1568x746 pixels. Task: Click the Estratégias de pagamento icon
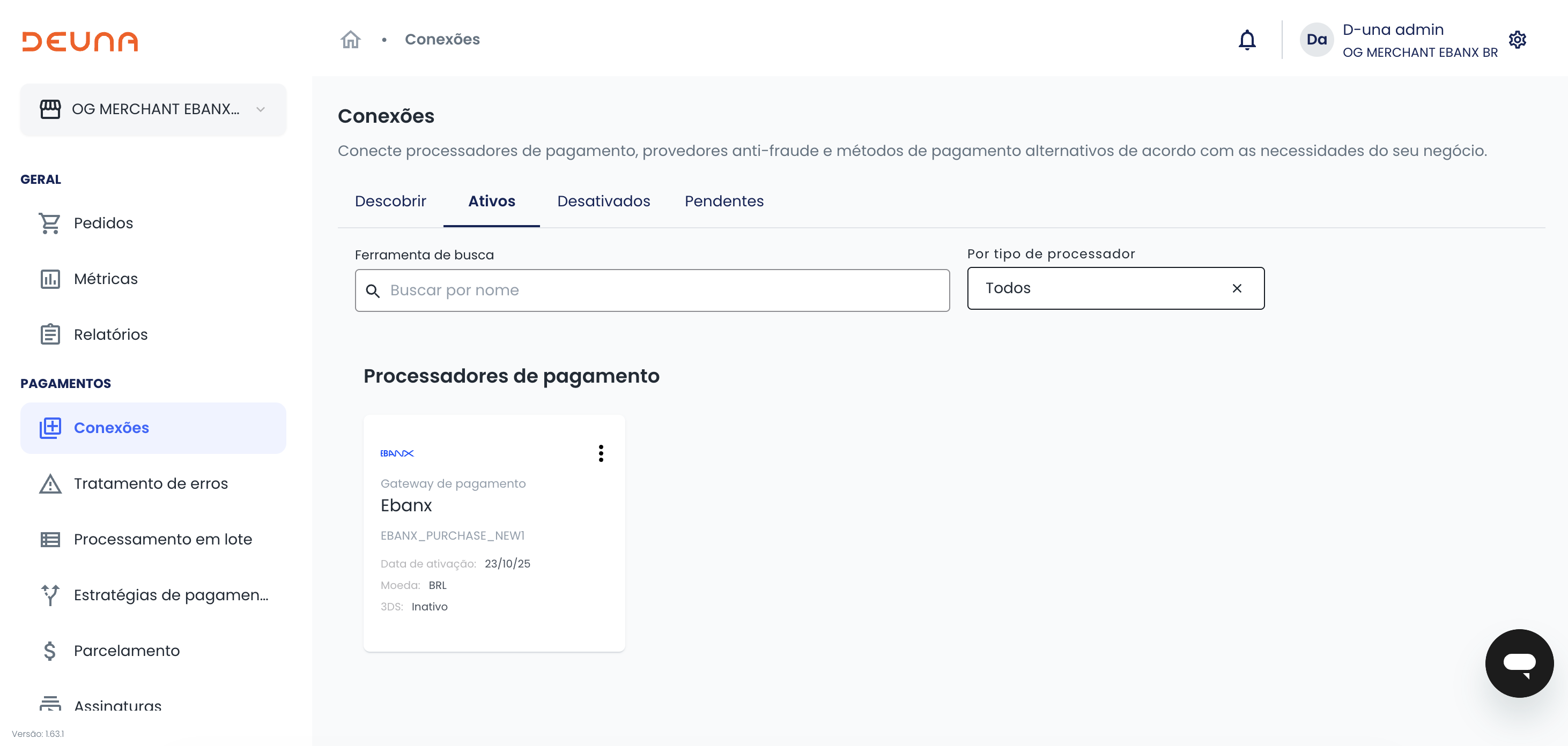(x=50, y=595)
